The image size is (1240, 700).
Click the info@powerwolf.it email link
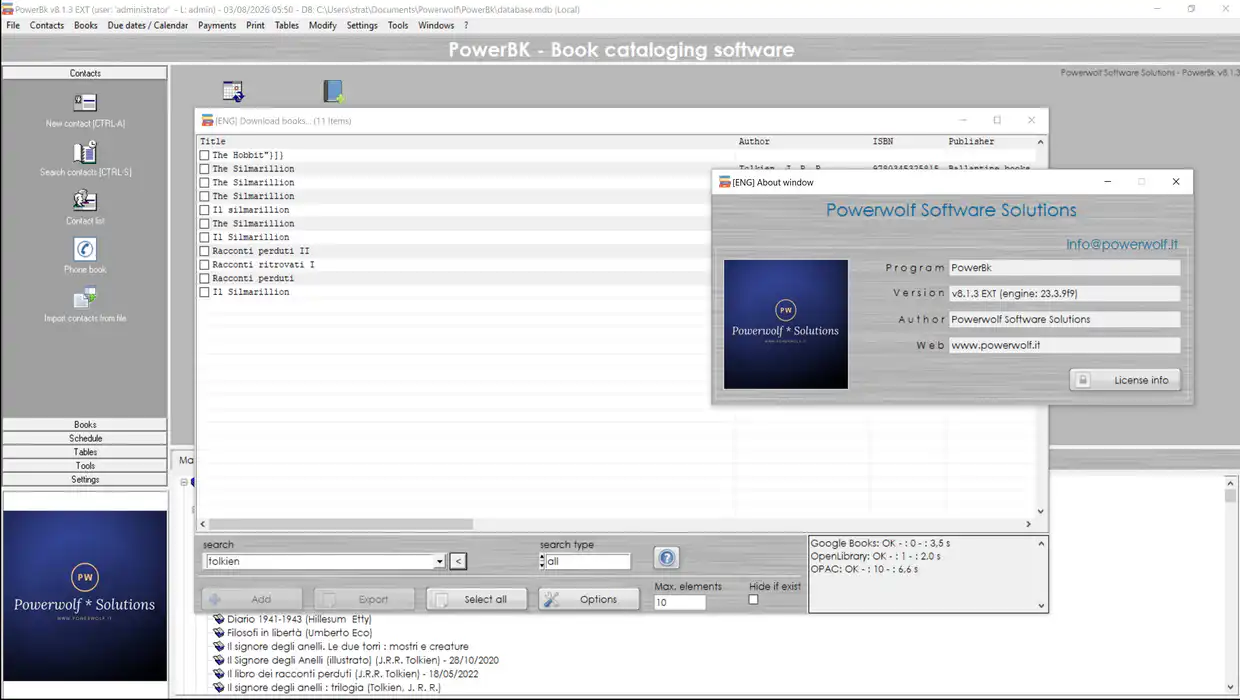pos(1122,244)
